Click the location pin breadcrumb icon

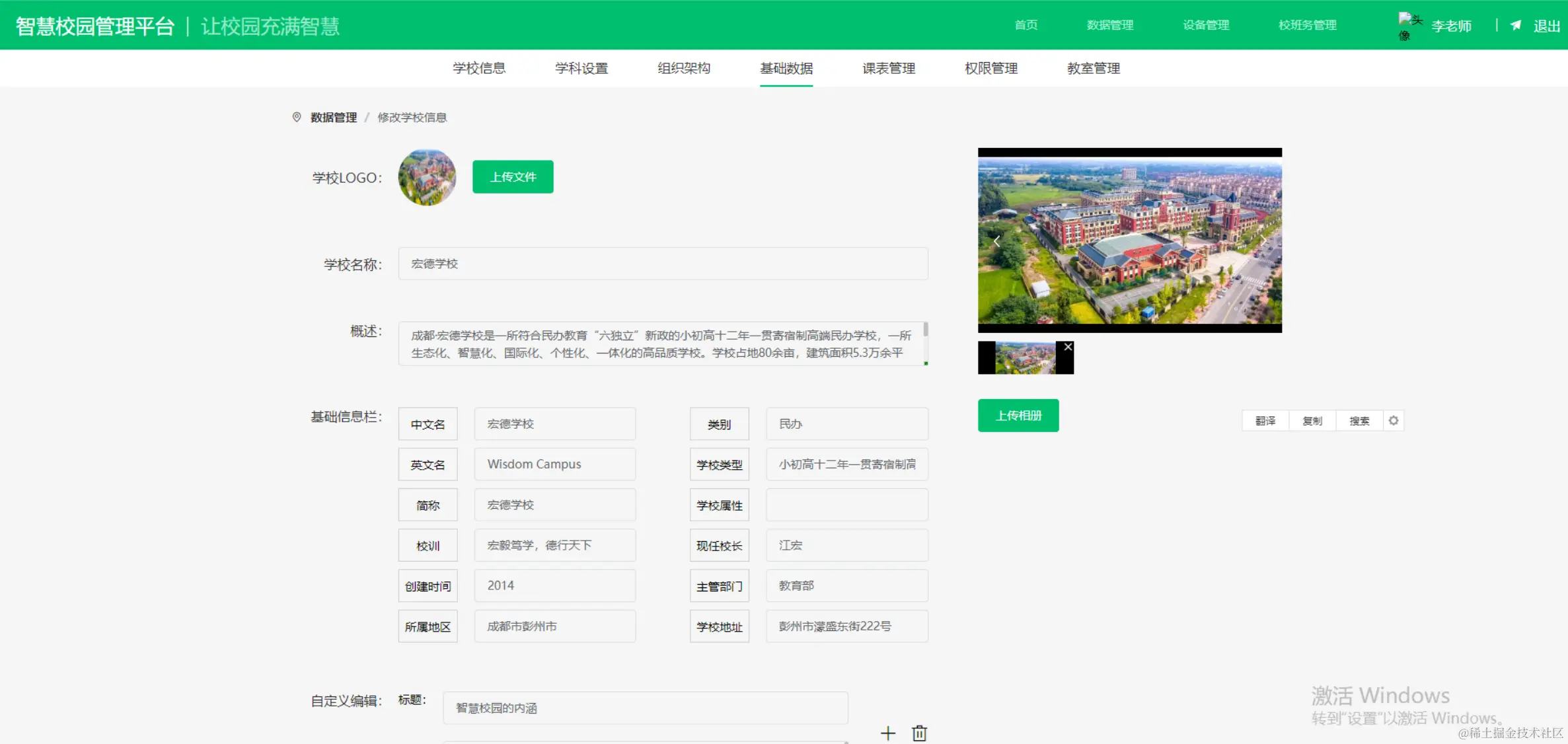(x=297, y=117)
